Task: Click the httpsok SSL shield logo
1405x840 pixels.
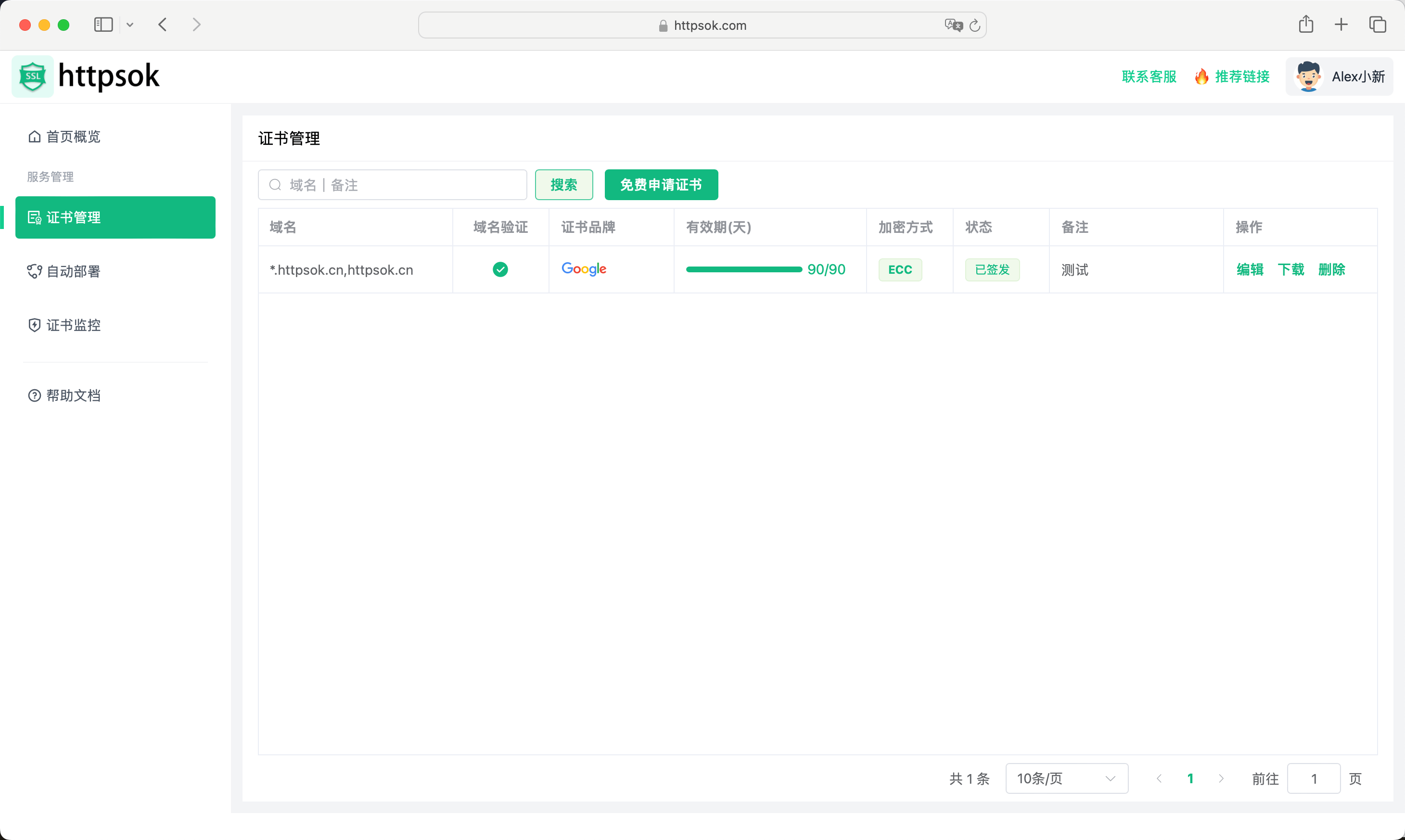Action: (32, 76)
